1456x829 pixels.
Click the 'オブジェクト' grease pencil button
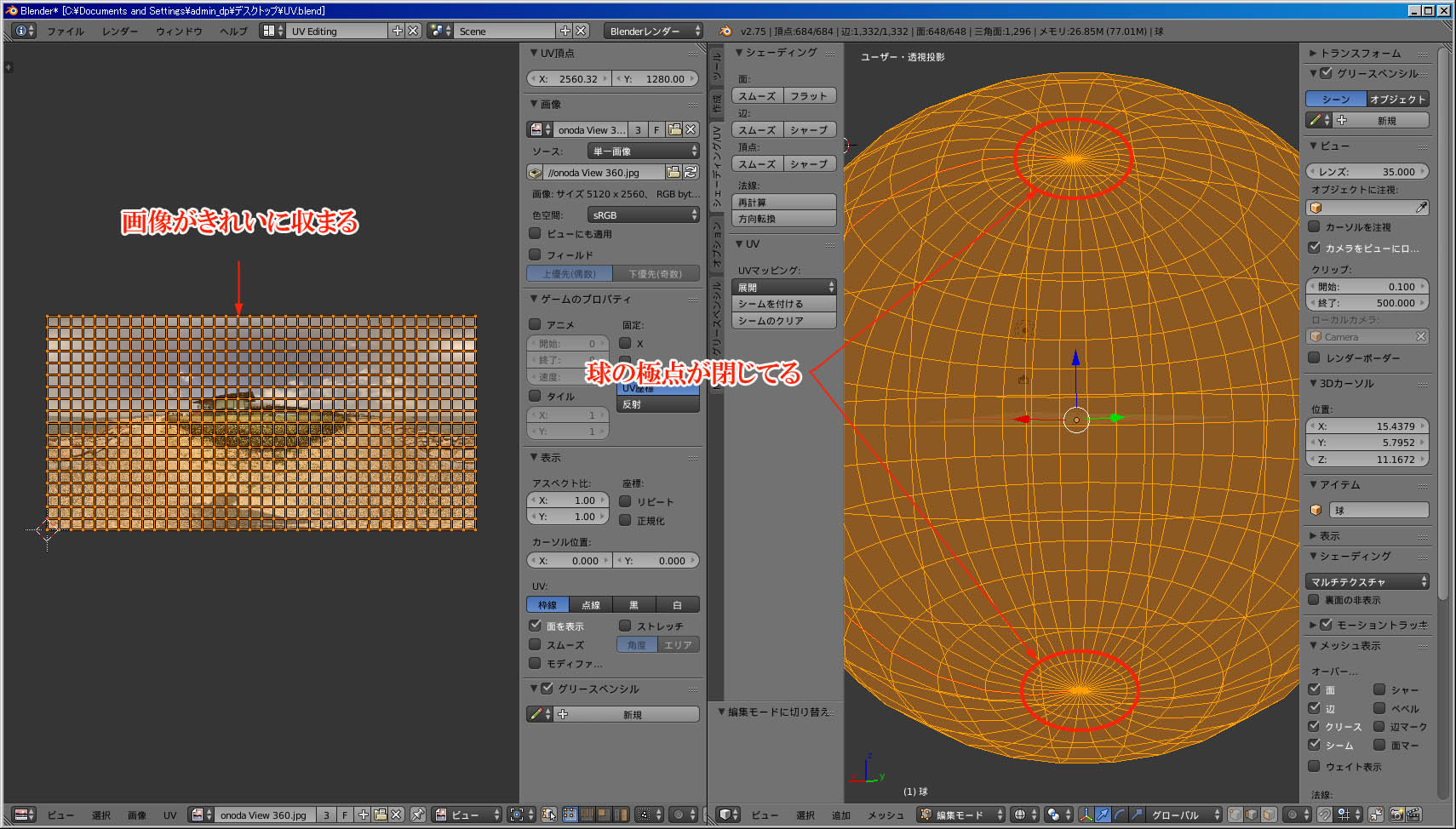click(x=1397, y=99)
